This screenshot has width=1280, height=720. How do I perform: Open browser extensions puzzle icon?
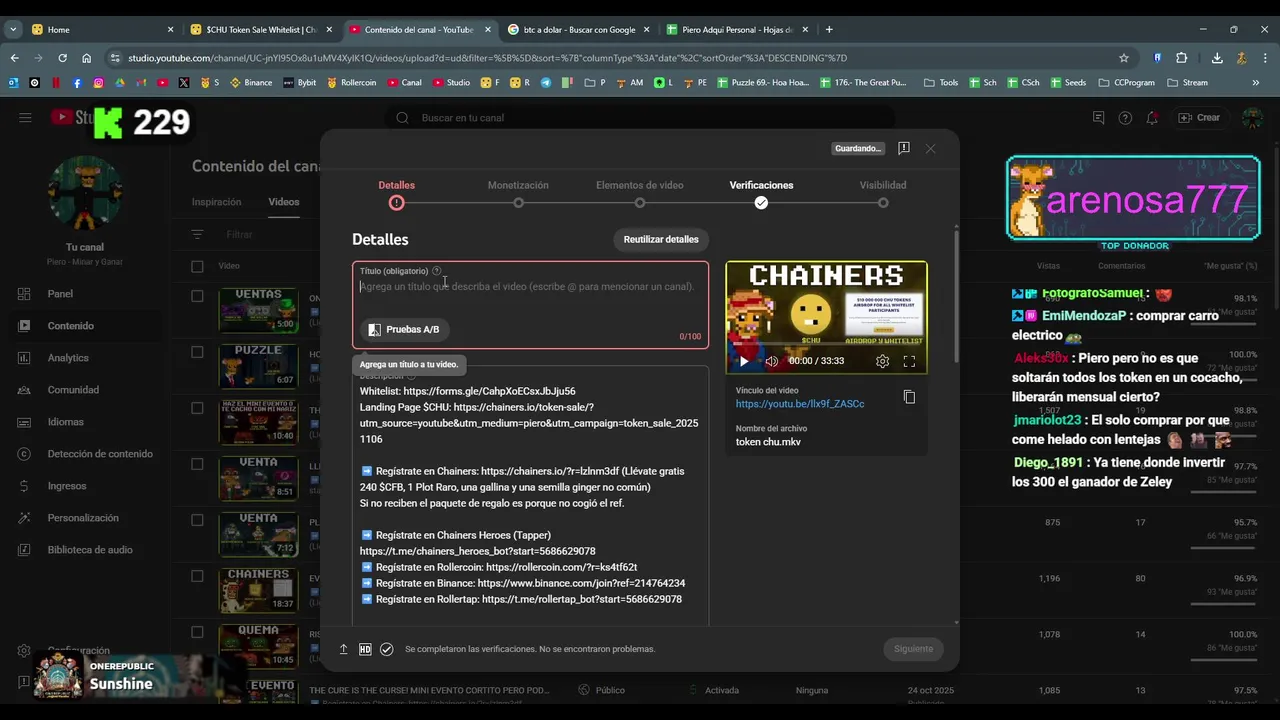[x=1181, y=58]
